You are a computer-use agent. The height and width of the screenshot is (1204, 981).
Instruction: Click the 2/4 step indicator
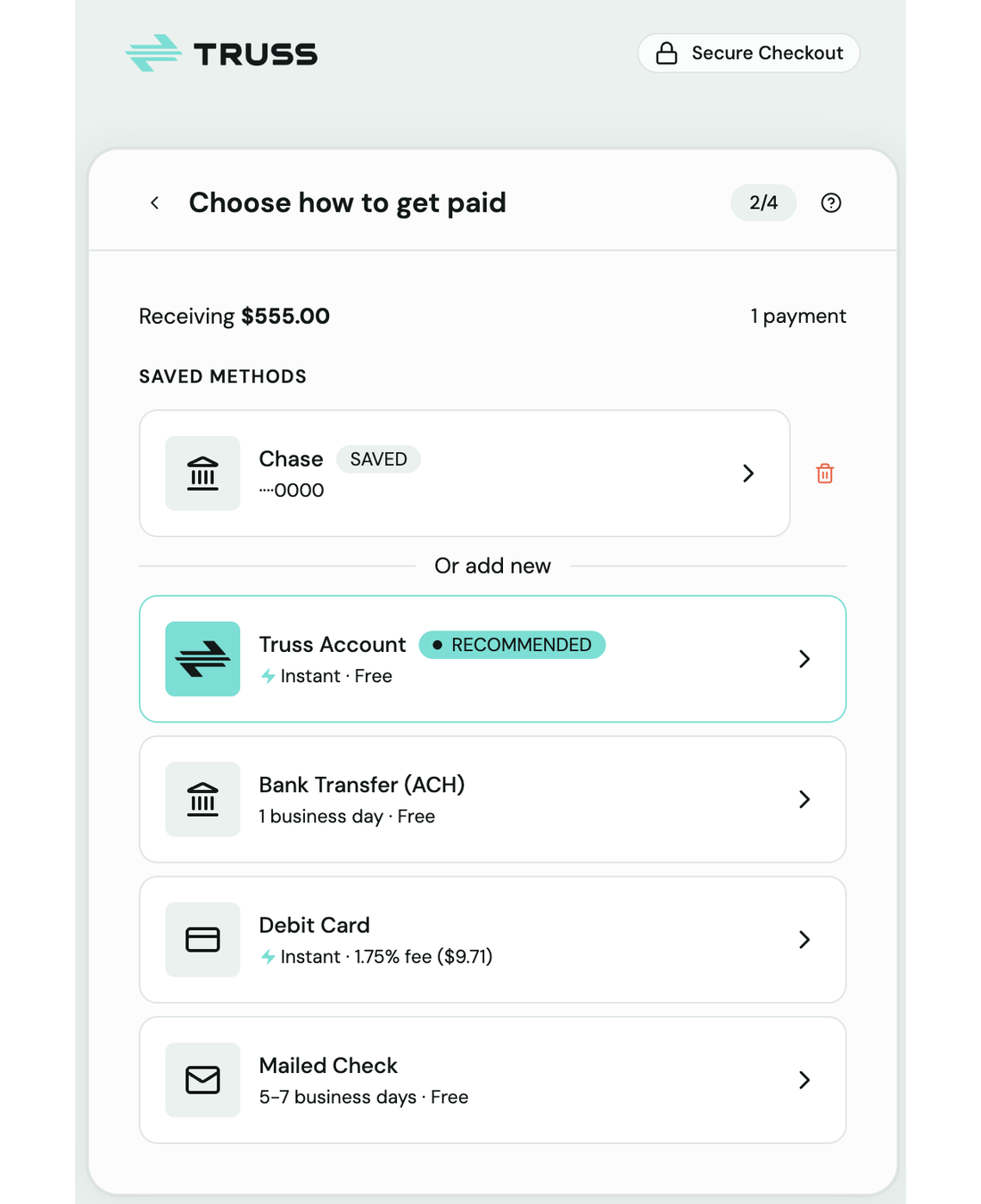763,202
